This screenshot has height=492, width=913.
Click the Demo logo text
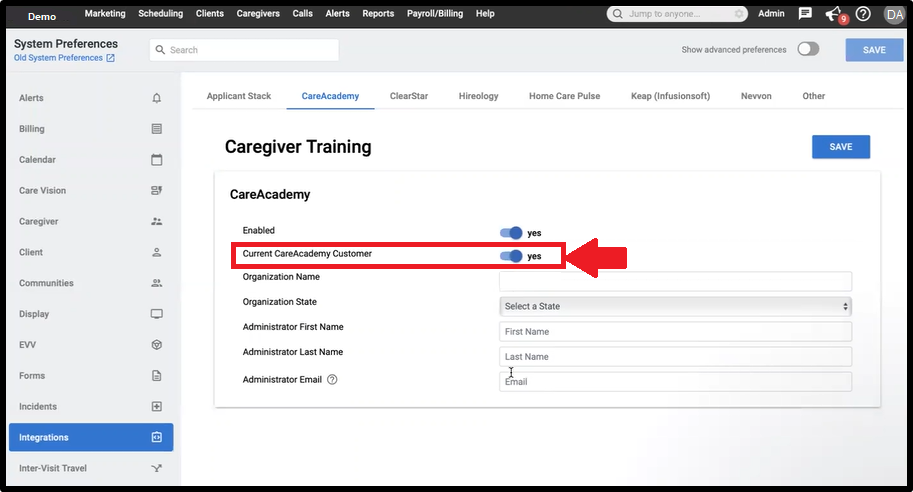42,16
